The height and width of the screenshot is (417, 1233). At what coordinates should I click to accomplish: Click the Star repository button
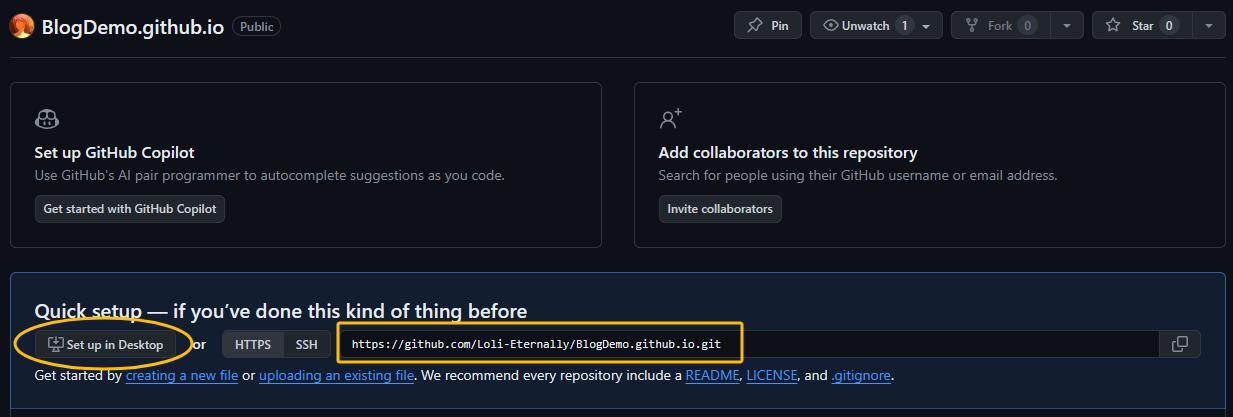[1136, 26]
